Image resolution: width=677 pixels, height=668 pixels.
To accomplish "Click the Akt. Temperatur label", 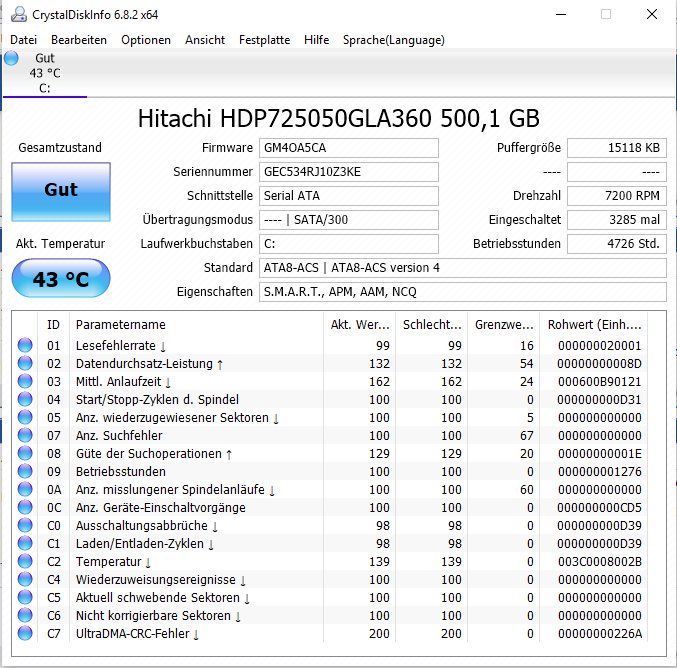I will [x=60, y=244].
